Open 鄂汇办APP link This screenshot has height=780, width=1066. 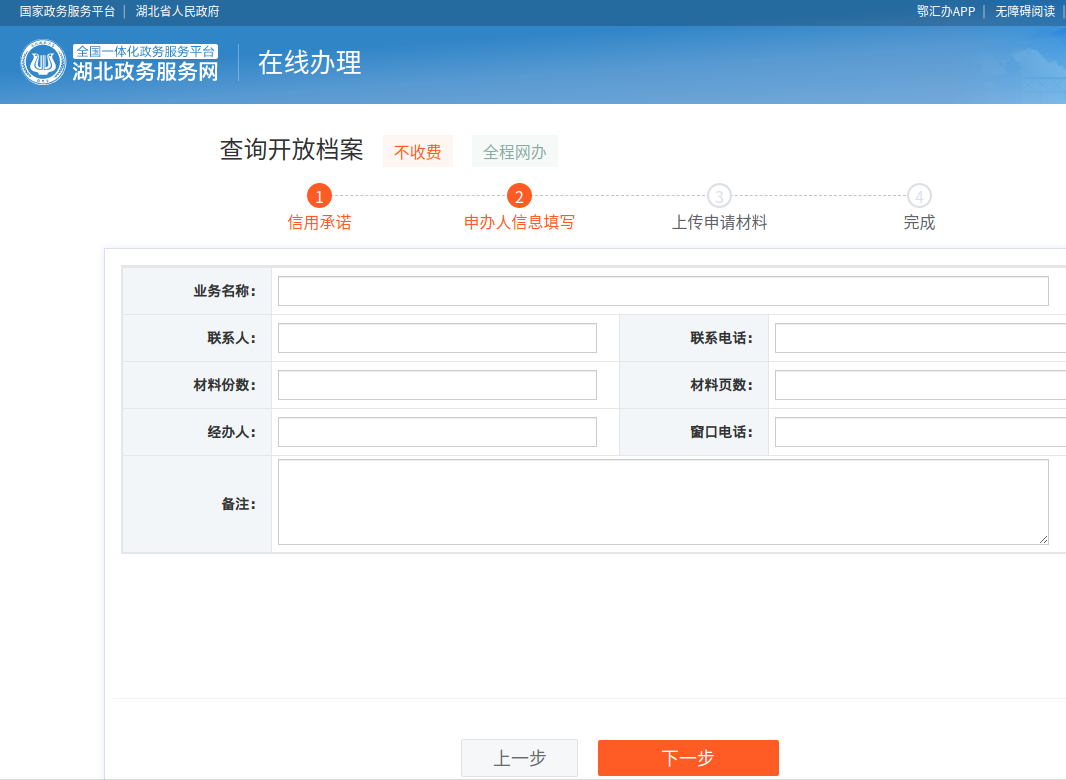pos(945,11)
